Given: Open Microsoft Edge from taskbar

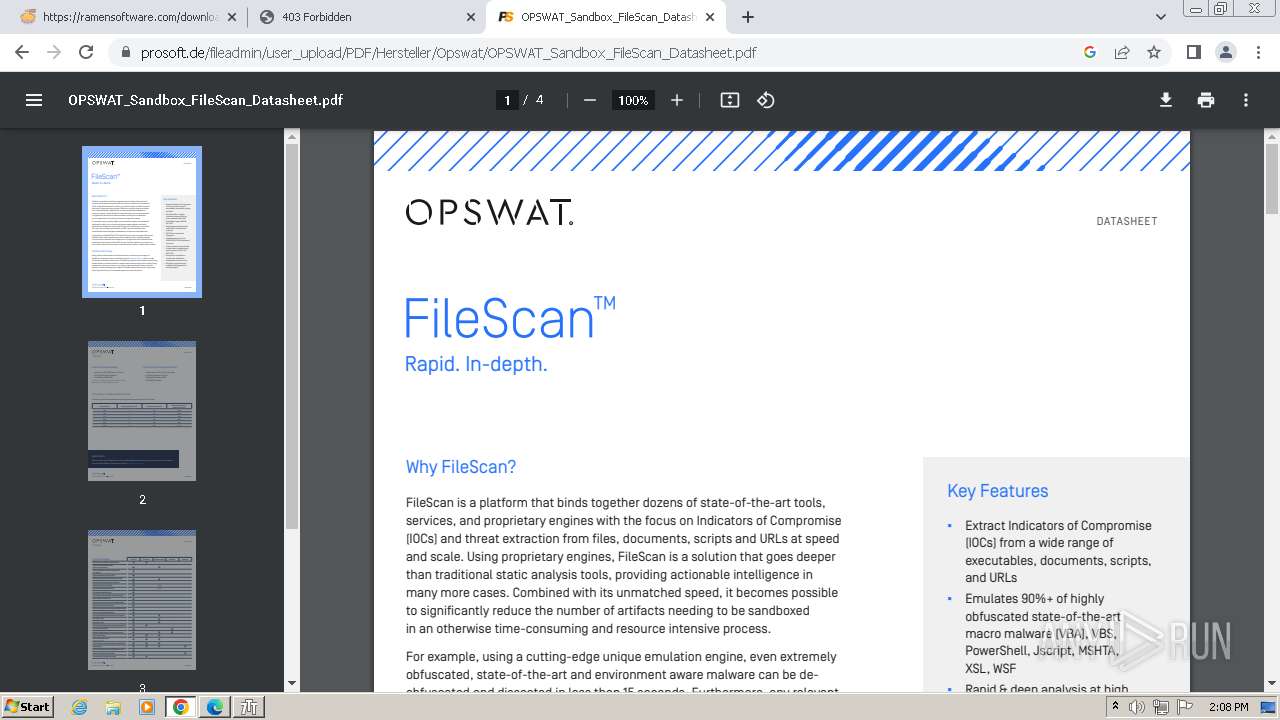Looking at the screenshot, I should 215,706.
